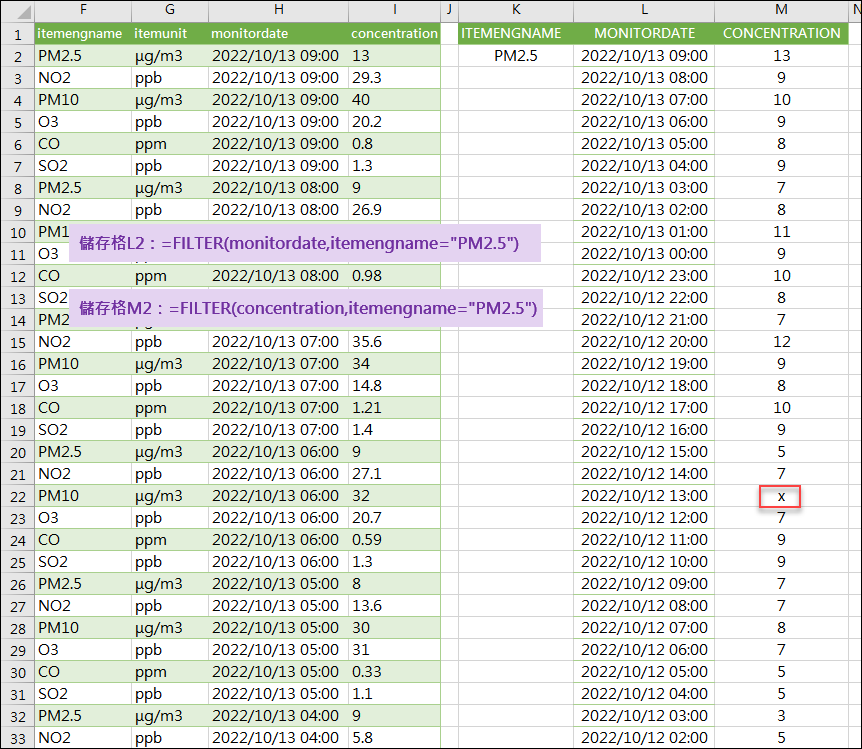Click cell I18 with value 1.21
862x749 pixels.
tap(395, 407)
